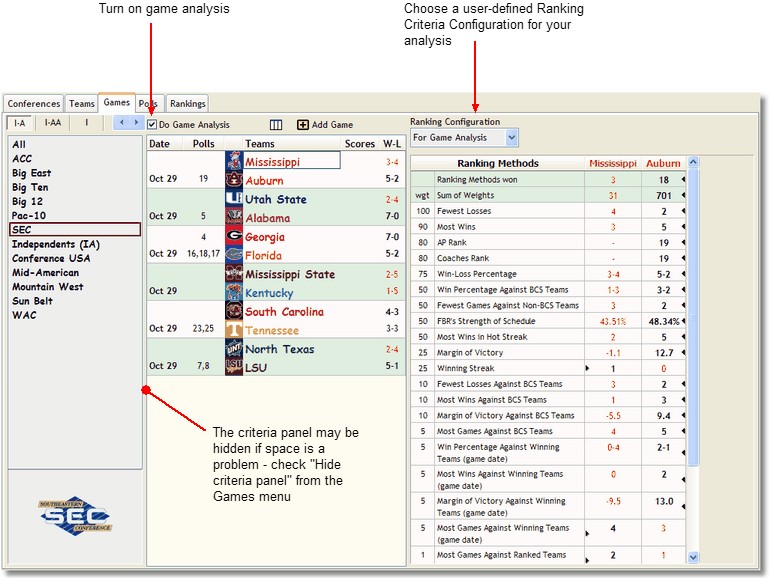Switch to the Teams tab
This screenshot has width=771, height=581.
point(82,104)
